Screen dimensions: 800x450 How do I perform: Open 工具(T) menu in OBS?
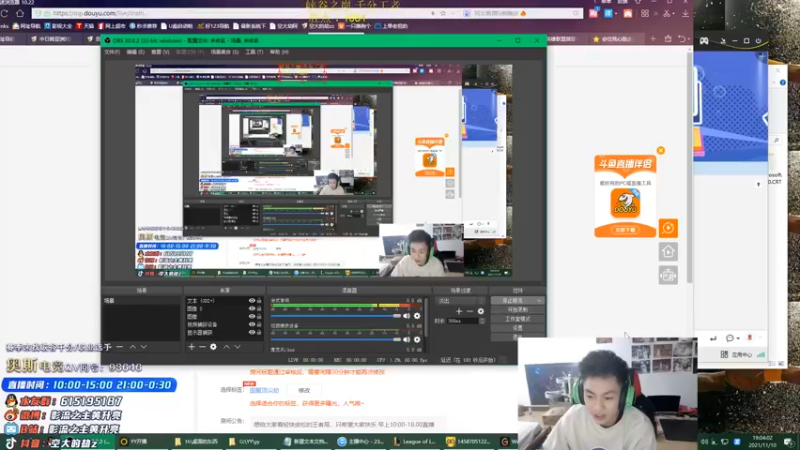[254, 52]
